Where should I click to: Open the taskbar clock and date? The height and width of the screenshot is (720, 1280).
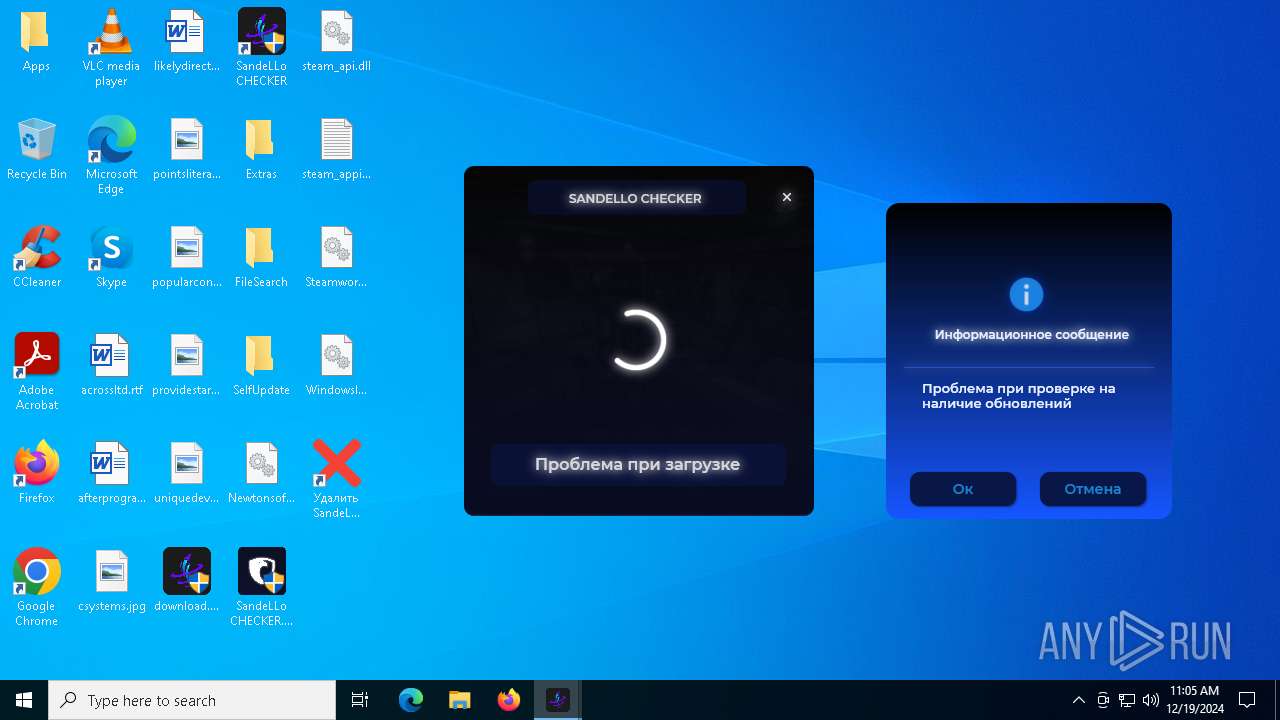point(1195,700)
